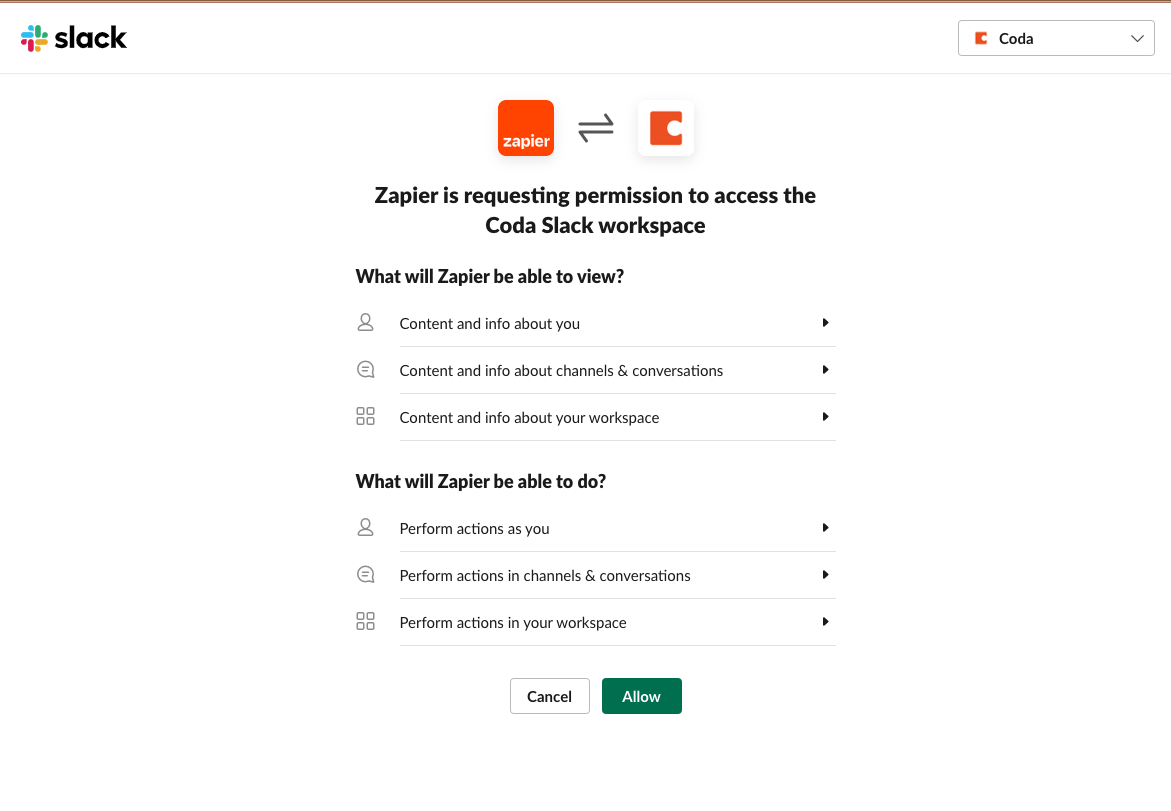Click the Cancel button
The height and width of the screenshot is (811, 1171).
[x=549, y=696]
